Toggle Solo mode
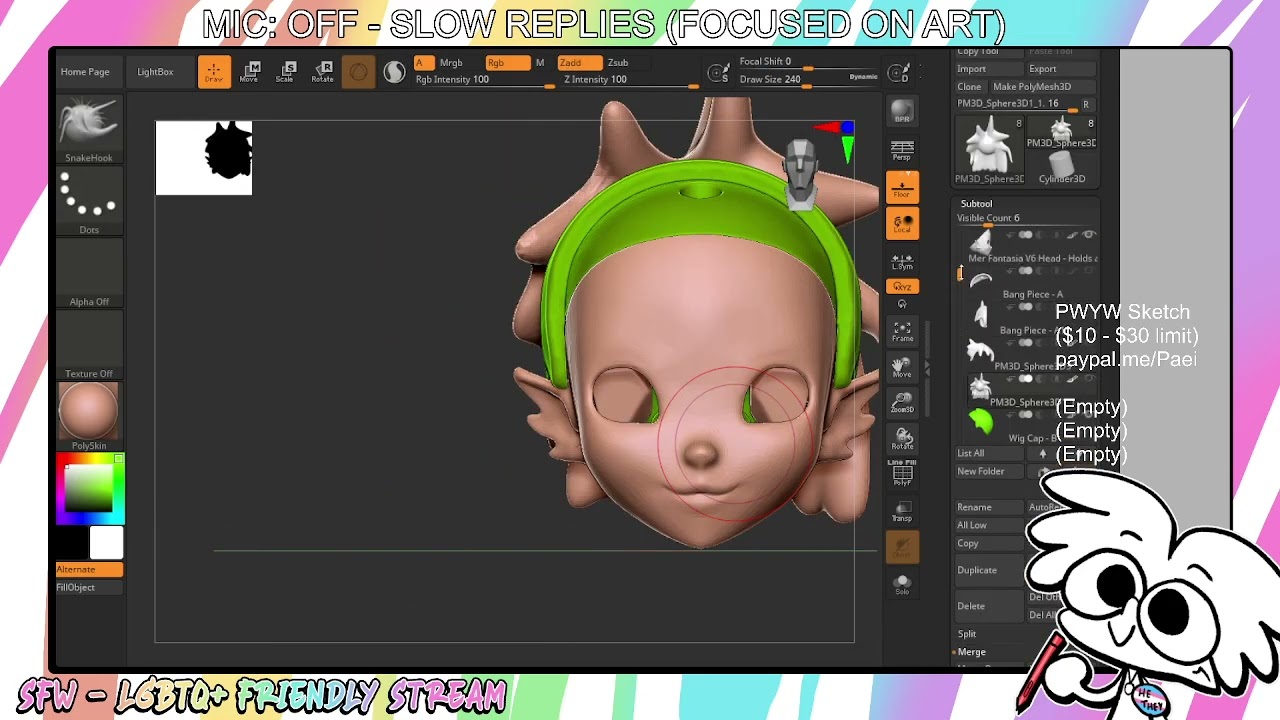This screenshot has height=720, width=1280. coord(902,584)
